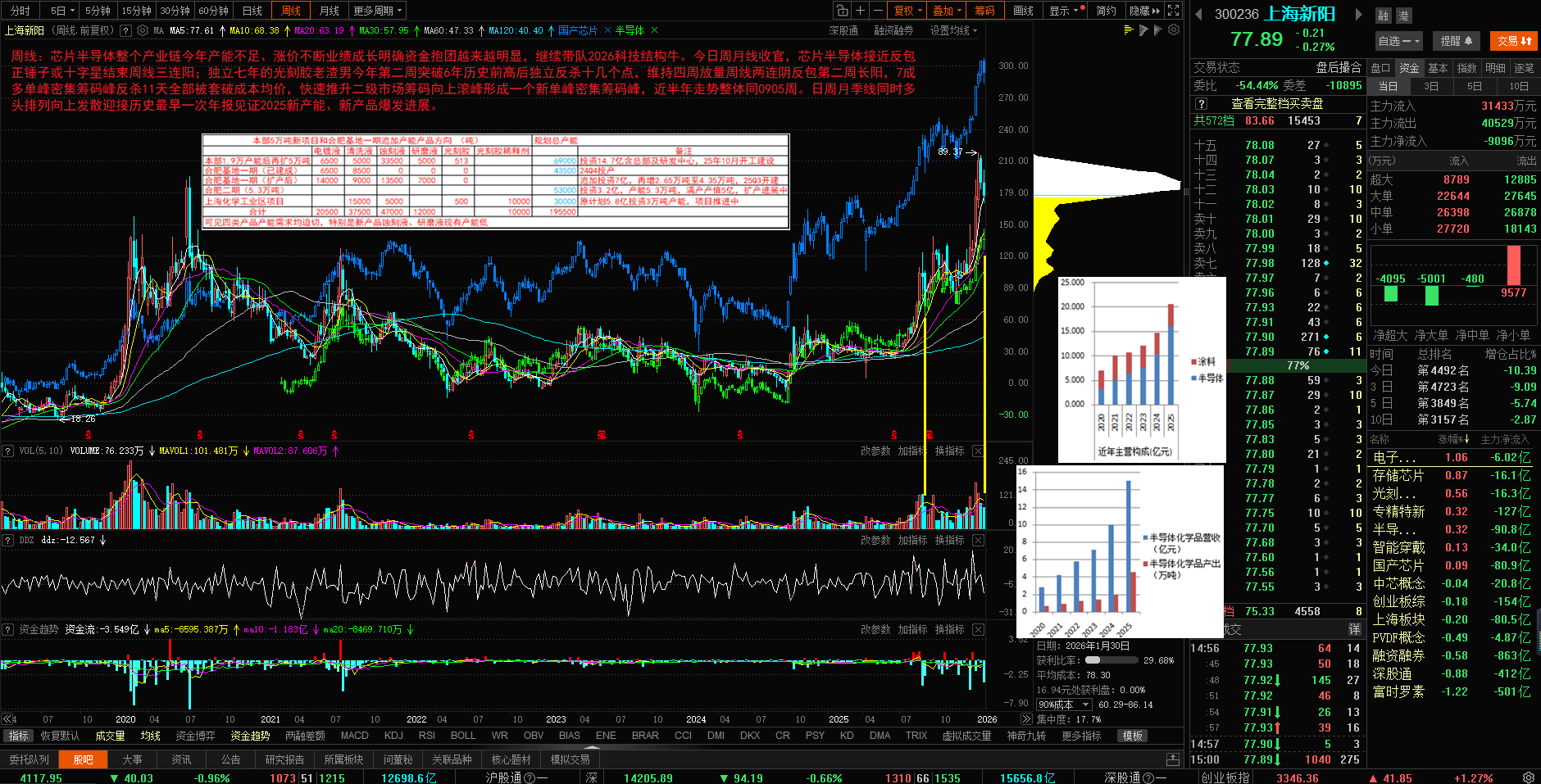Click the lock icon in chart toolbar
1541x784 pixels.
point(842,11)
